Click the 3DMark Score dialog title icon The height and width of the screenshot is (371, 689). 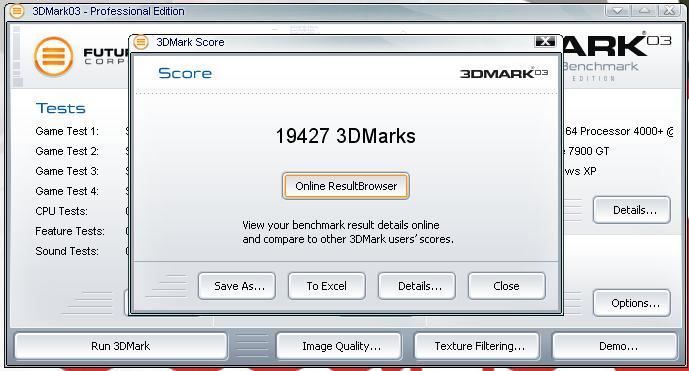pos(141,42)
